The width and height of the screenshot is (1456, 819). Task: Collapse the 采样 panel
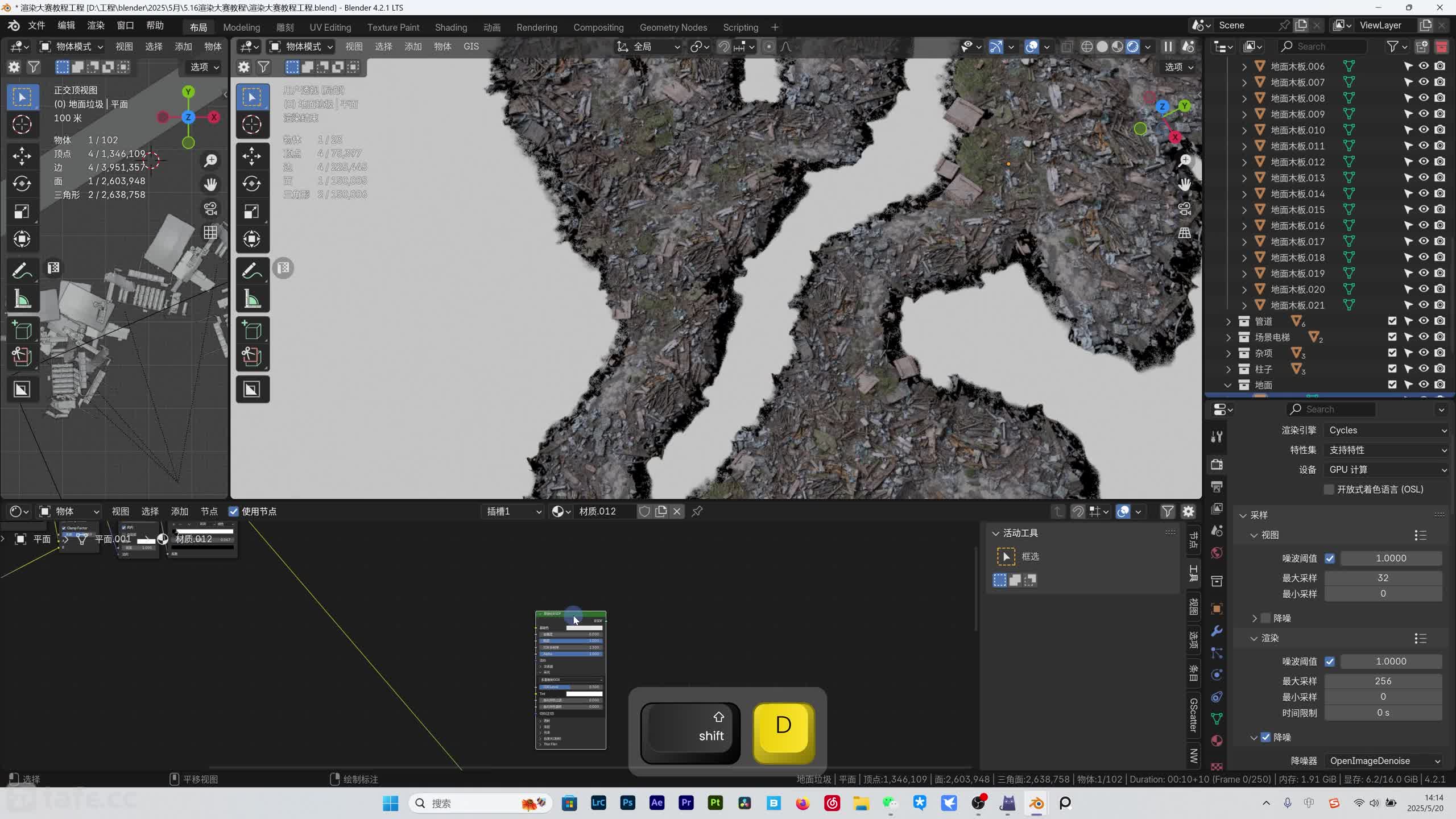coord(1243,515)
